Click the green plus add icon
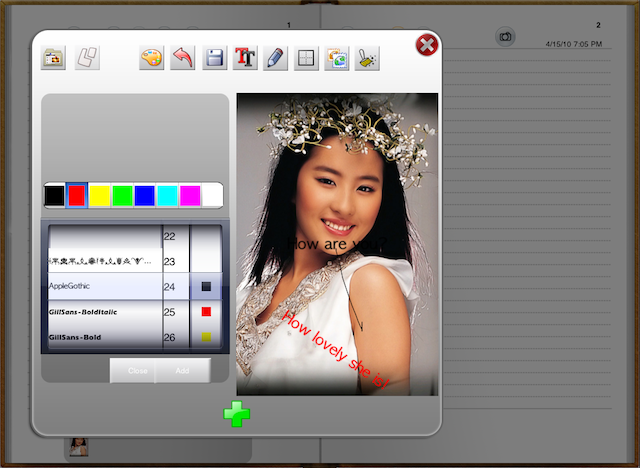The width and height of the screenshot is (640, 468). click(236, 413)
